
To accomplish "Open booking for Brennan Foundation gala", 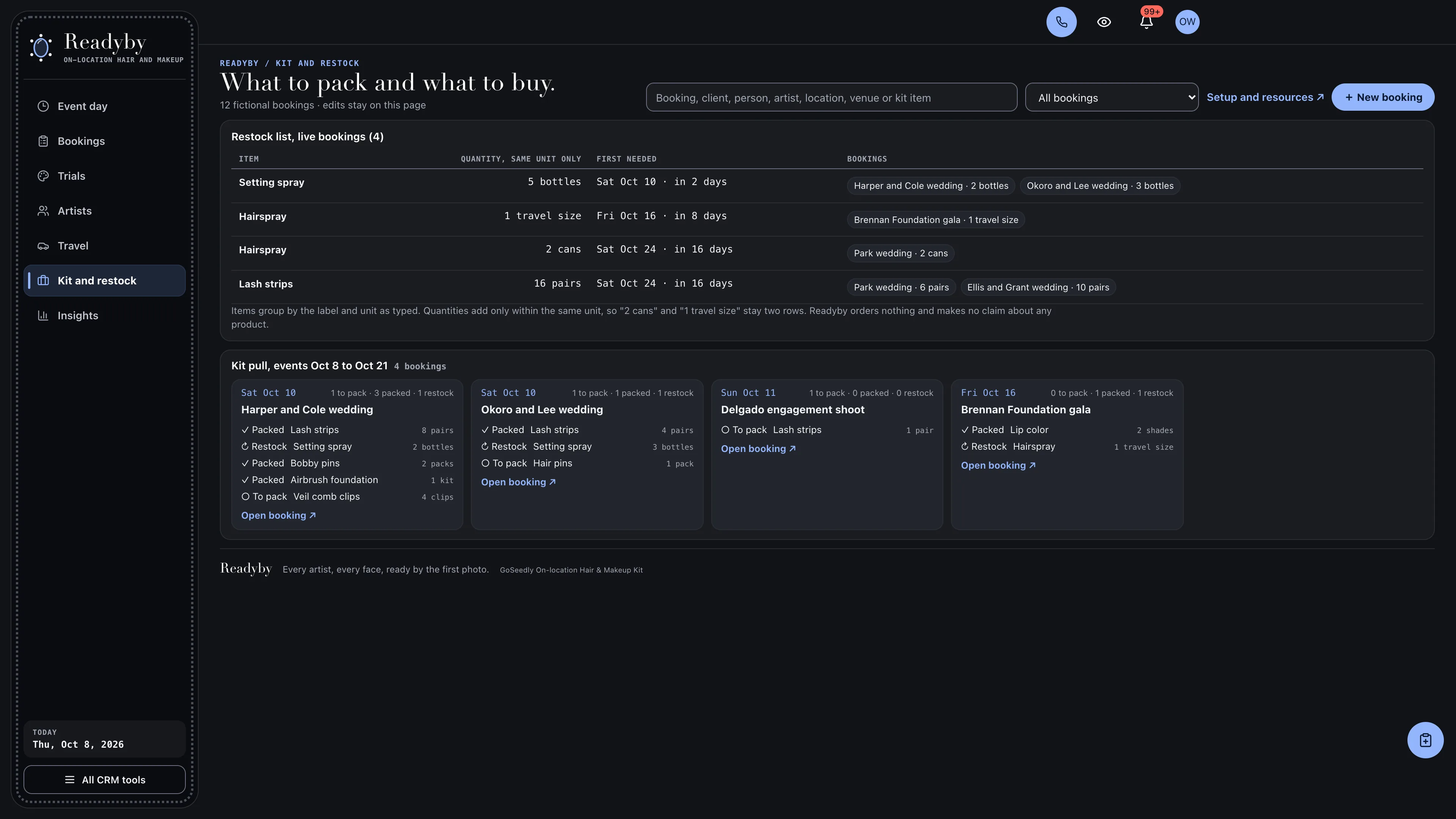I will 998,465.
